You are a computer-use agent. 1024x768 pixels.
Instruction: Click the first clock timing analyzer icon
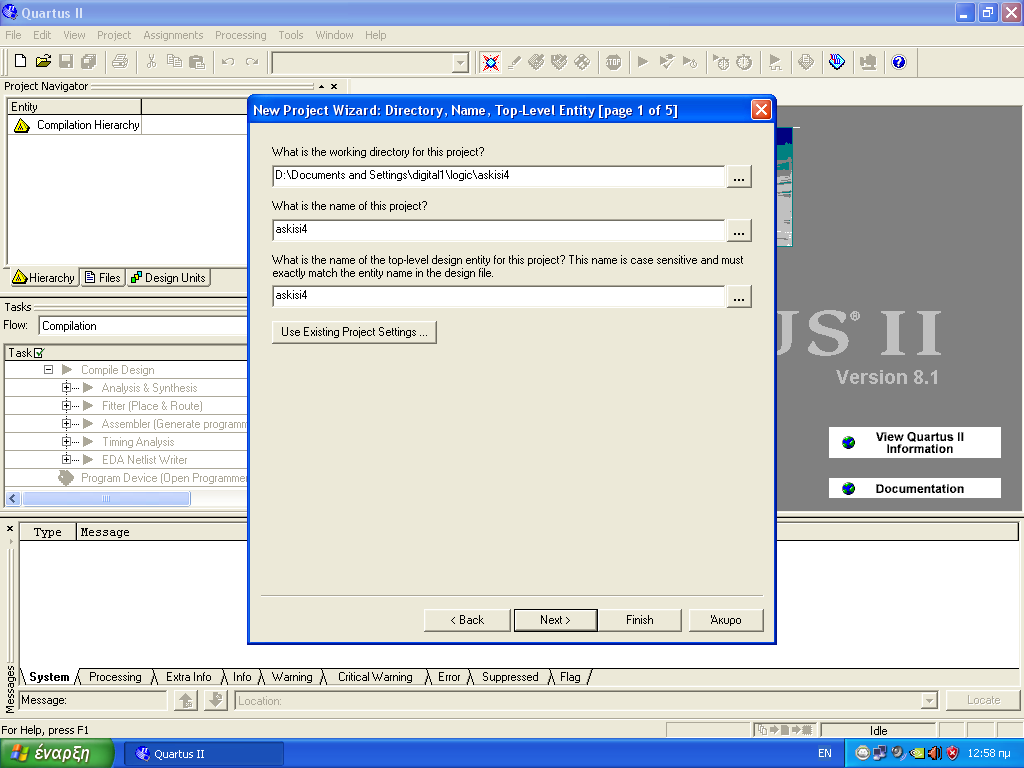click(x=721, y=62)
